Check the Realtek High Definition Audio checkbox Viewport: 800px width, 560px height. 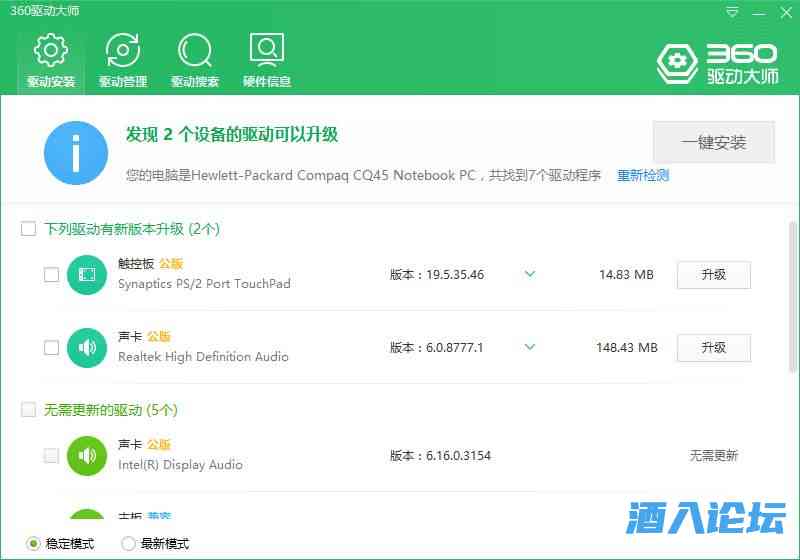coord(52,348)
